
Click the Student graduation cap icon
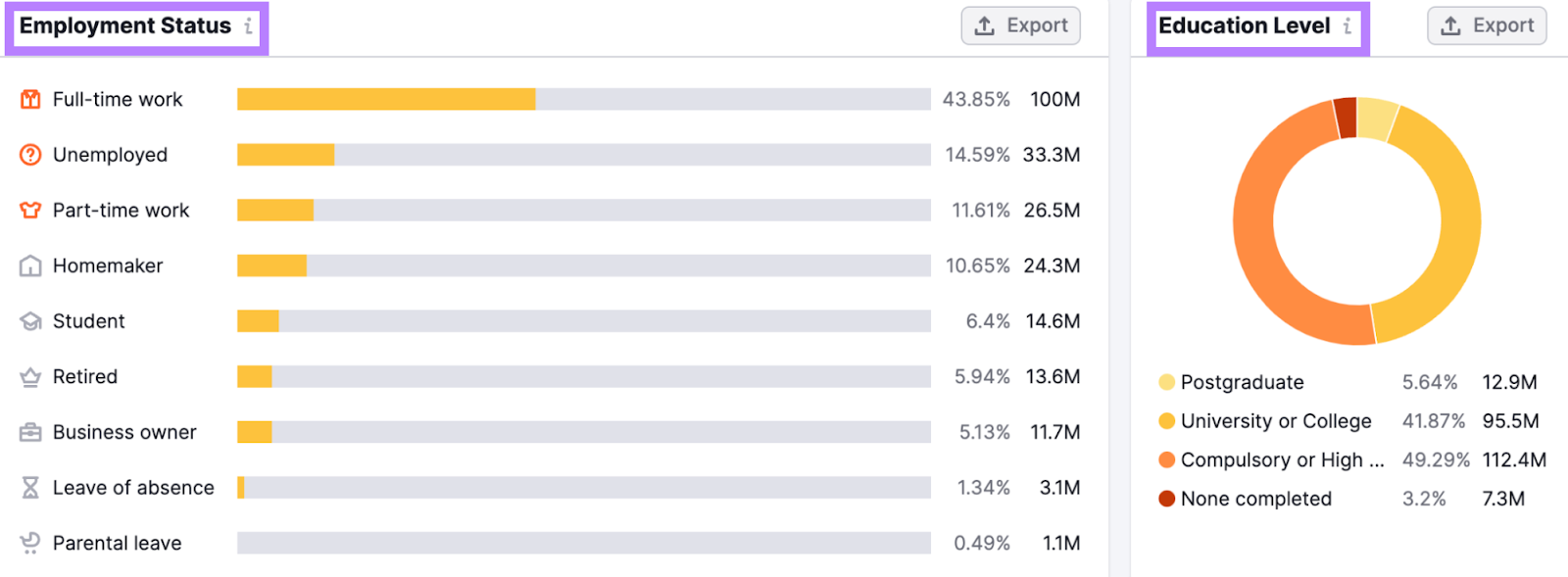click(x=30, y=321)
